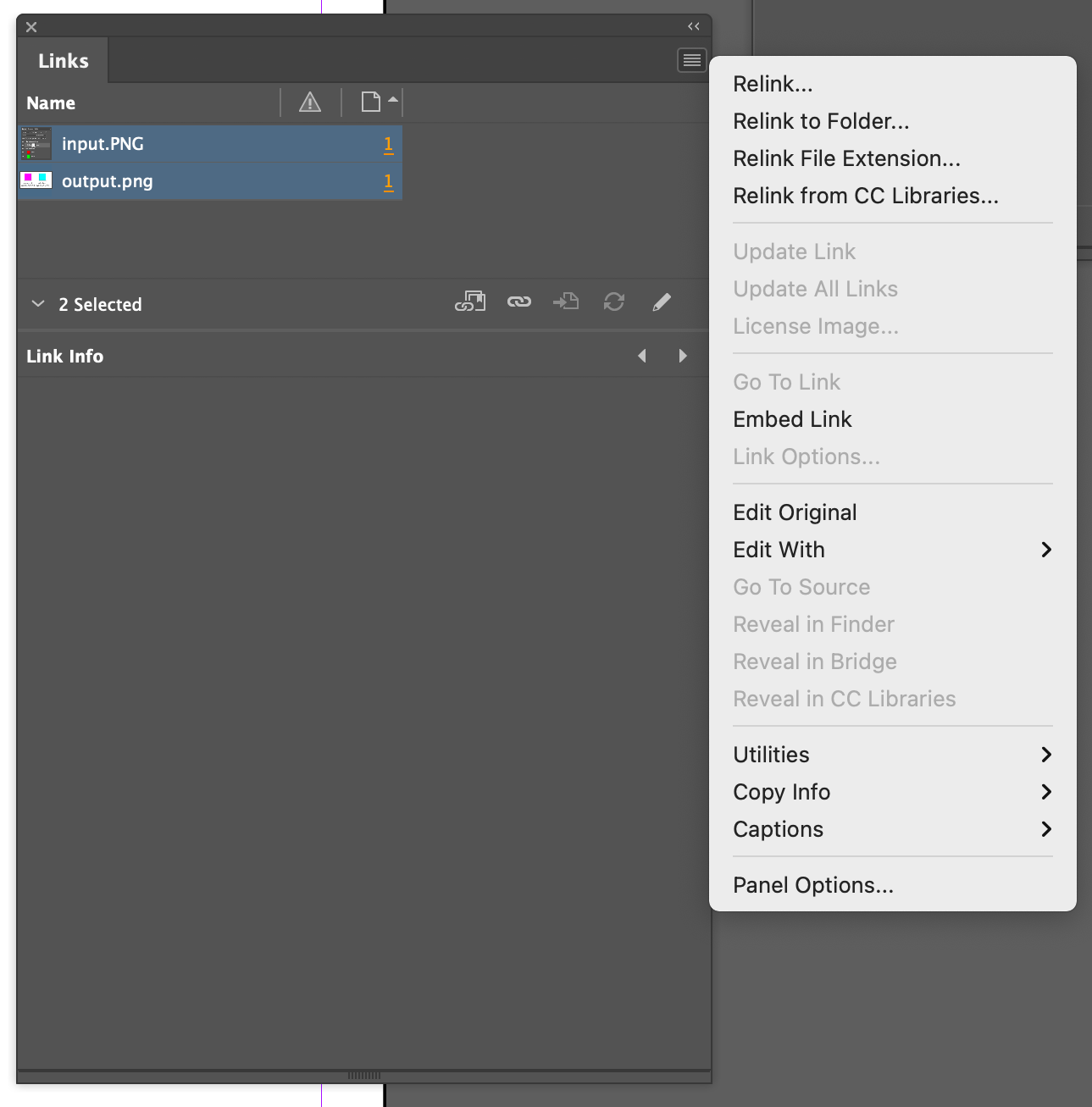
Task: Click Panel Options in the menu
Action: 812,885
